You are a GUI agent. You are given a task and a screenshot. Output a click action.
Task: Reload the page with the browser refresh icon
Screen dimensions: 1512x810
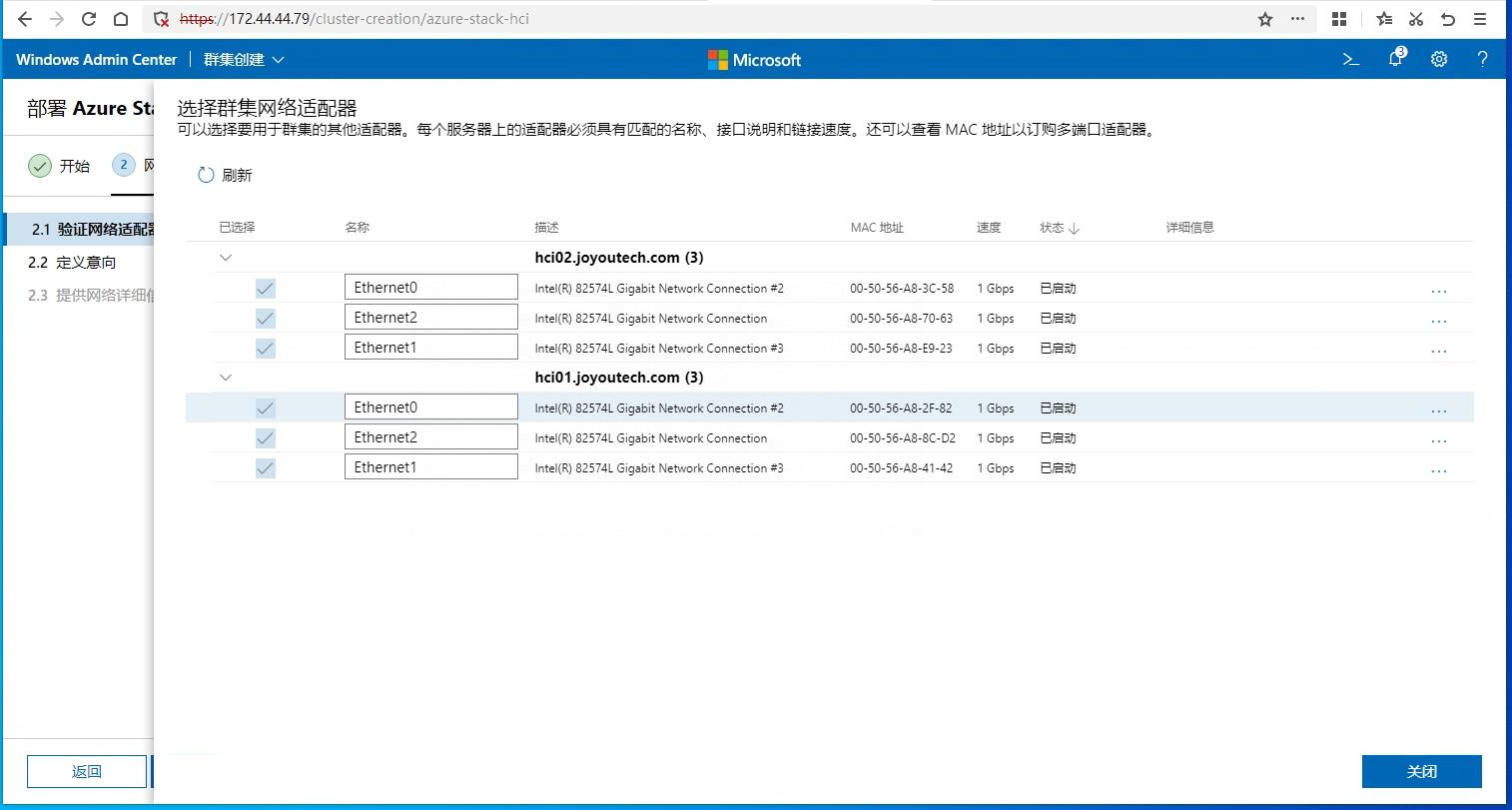coord(89,19)
